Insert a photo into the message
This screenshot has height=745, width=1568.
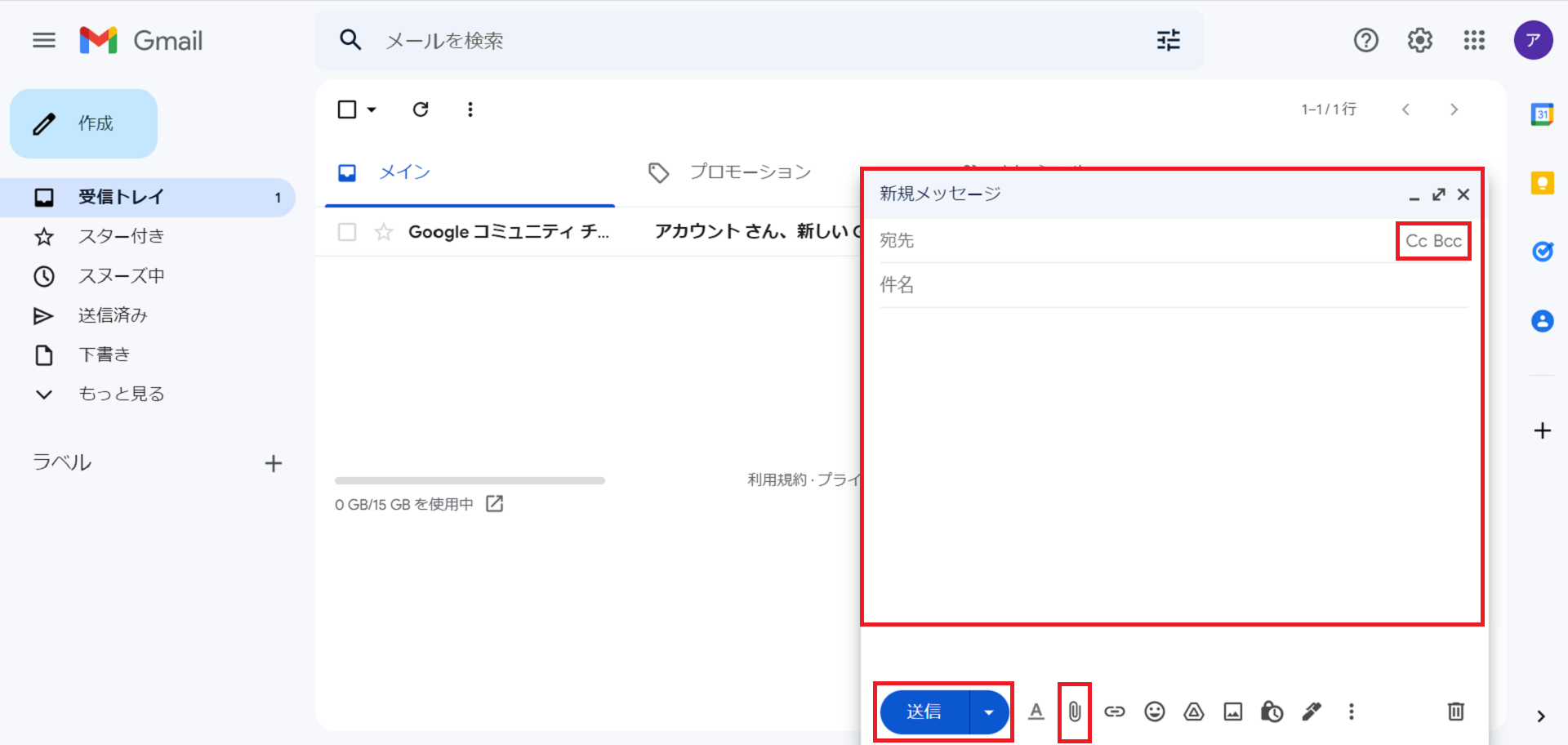1233,712
